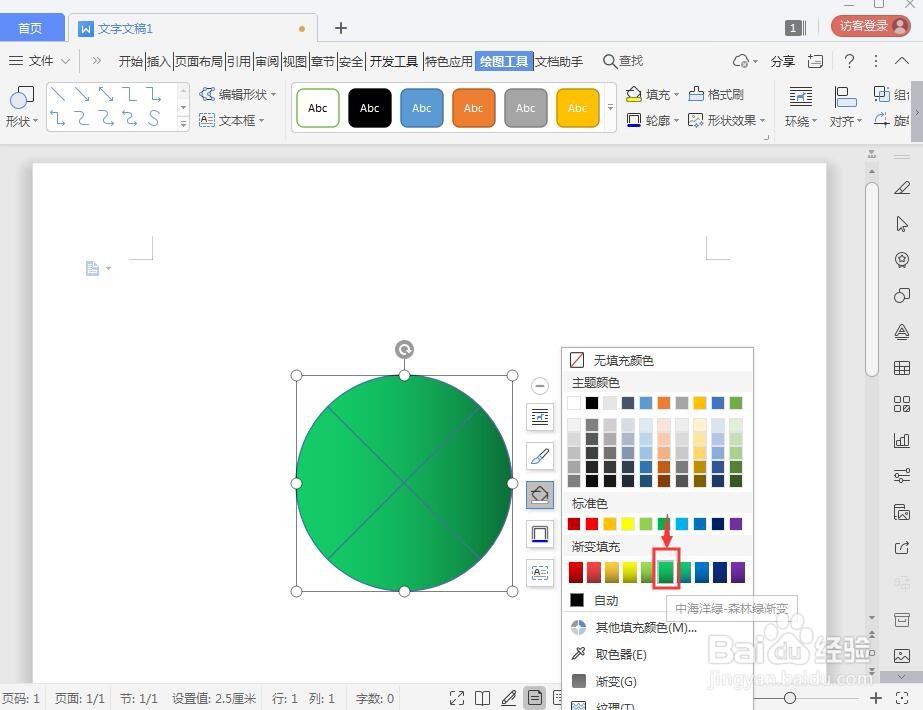
Task: Open the chart icon in right sidebar
Action: point(901,440)
